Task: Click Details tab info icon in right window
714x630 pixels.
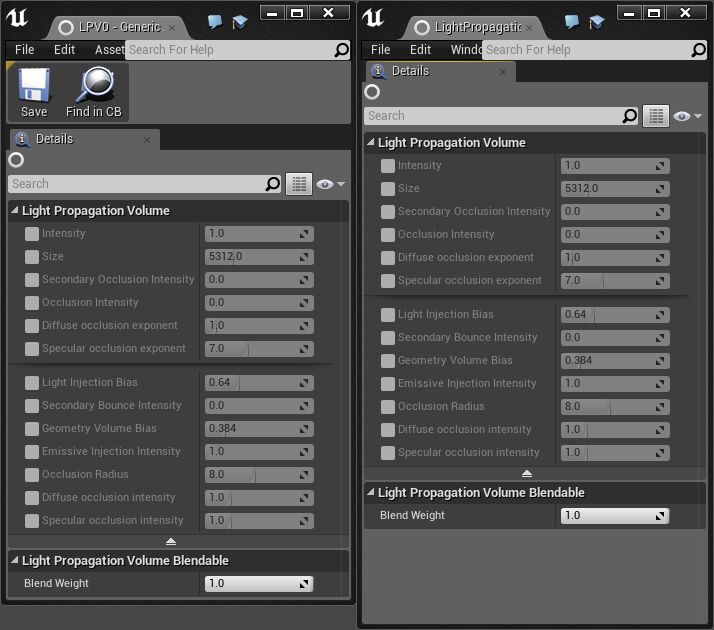Action: tap(378, 71)
